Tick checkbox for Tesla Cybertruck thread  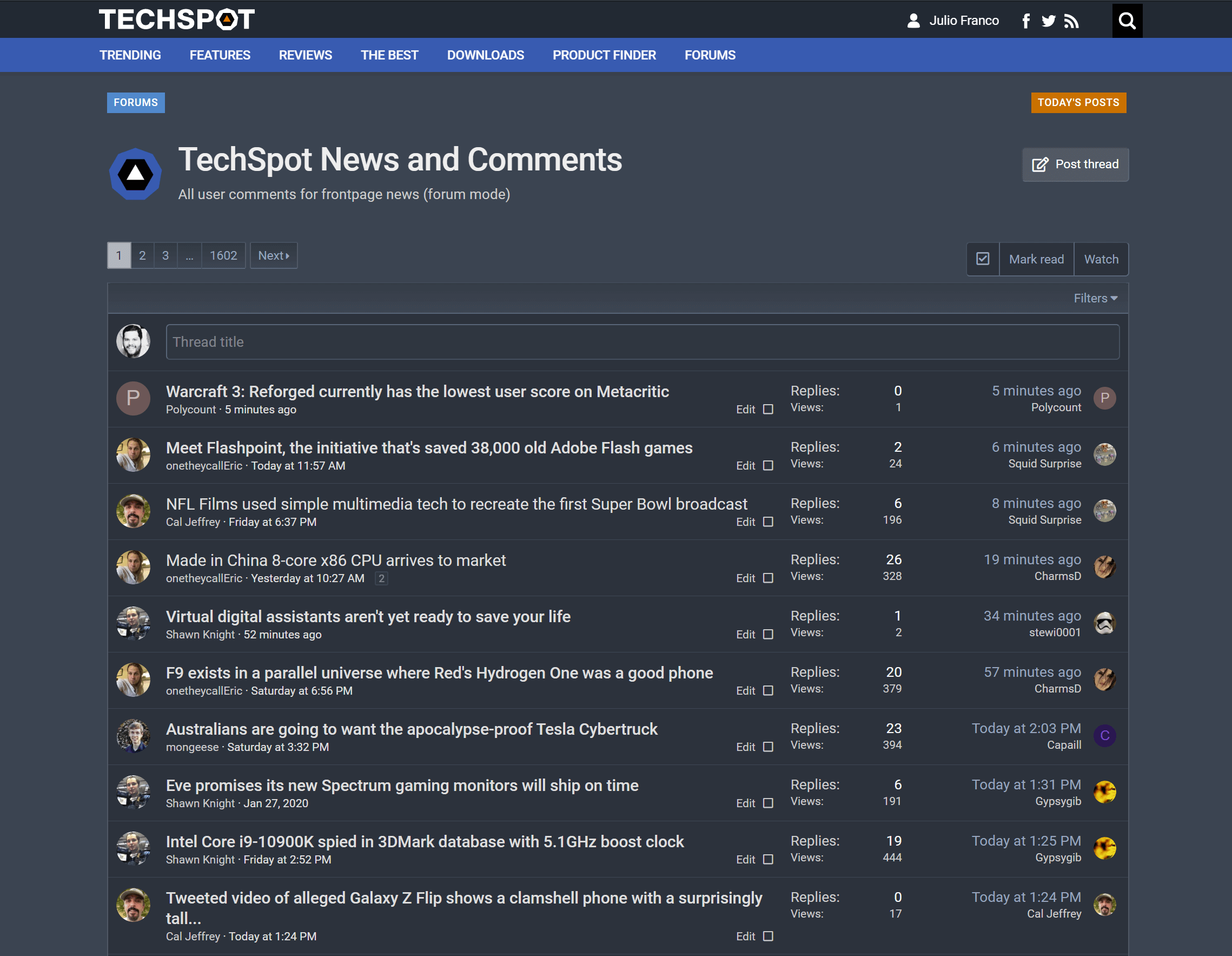pyautogui.click(x=768, y=747)
